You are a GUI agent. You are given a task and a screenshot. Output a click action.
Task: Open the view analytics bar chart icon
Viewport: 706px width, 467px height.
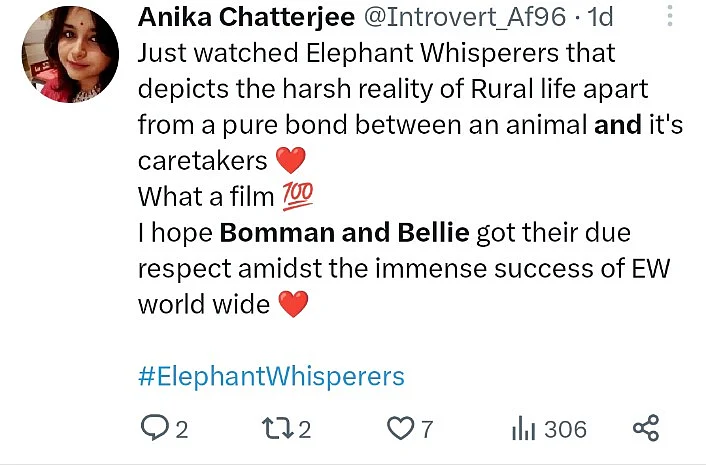point(524,429)
